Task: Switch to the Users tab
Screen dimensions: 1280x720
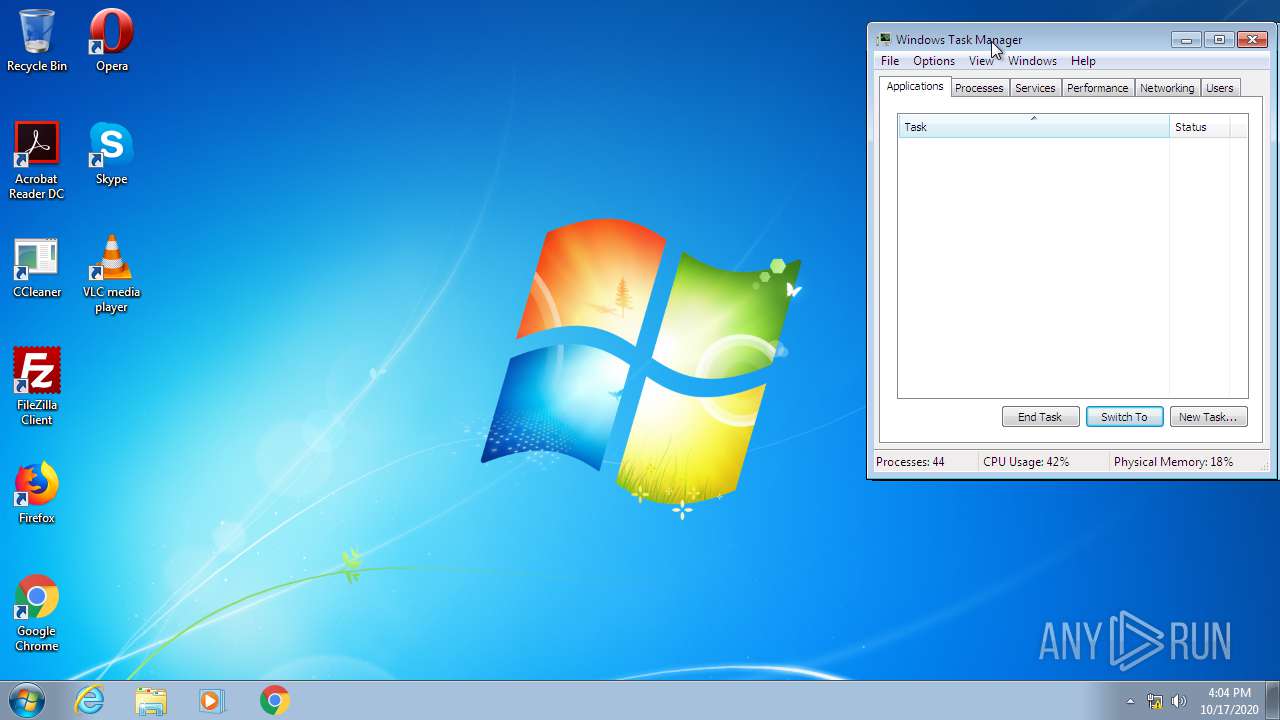Action: click(x=1219, y=88)
